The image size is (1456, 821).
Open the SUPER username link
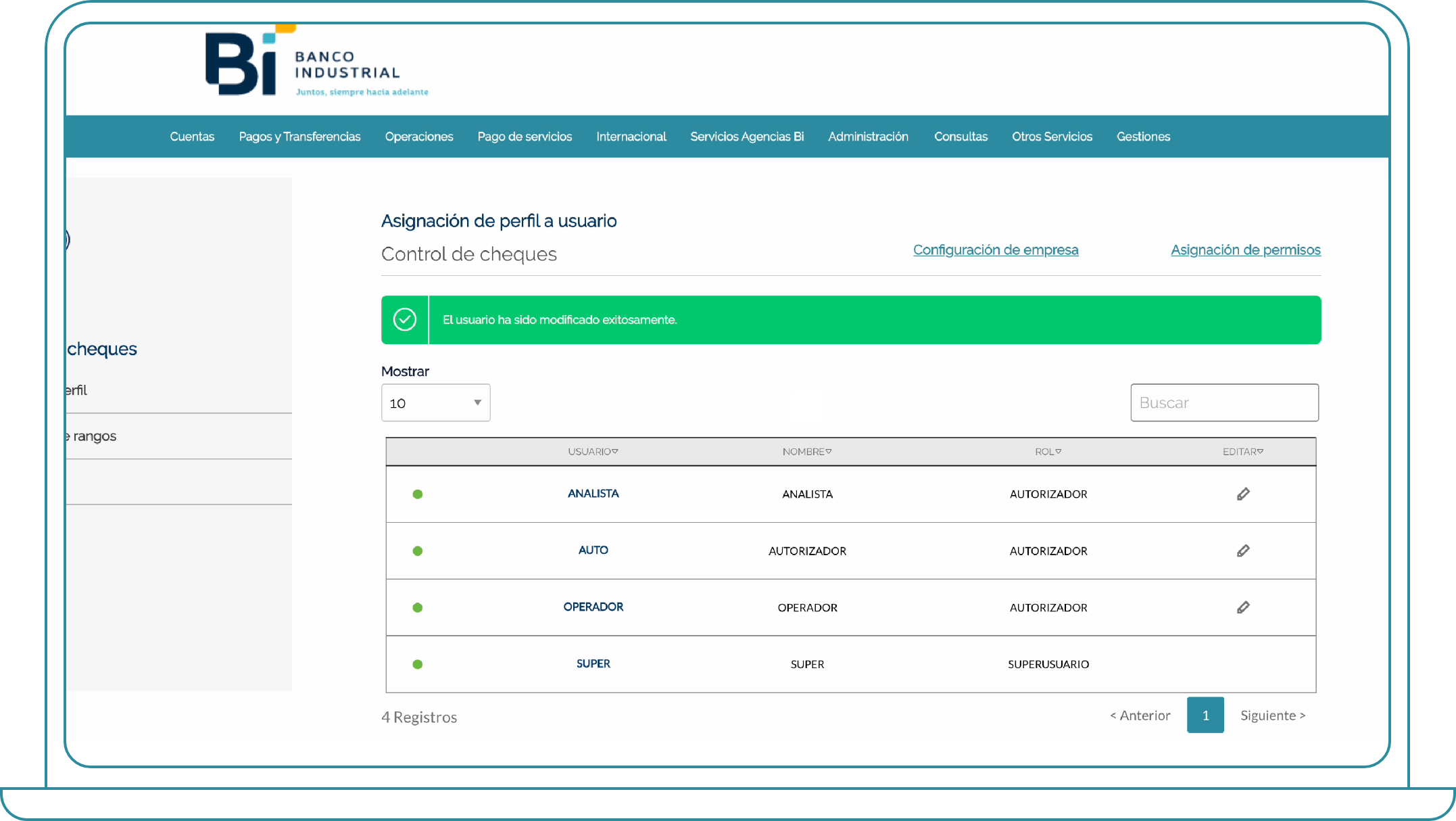[593, 664]
